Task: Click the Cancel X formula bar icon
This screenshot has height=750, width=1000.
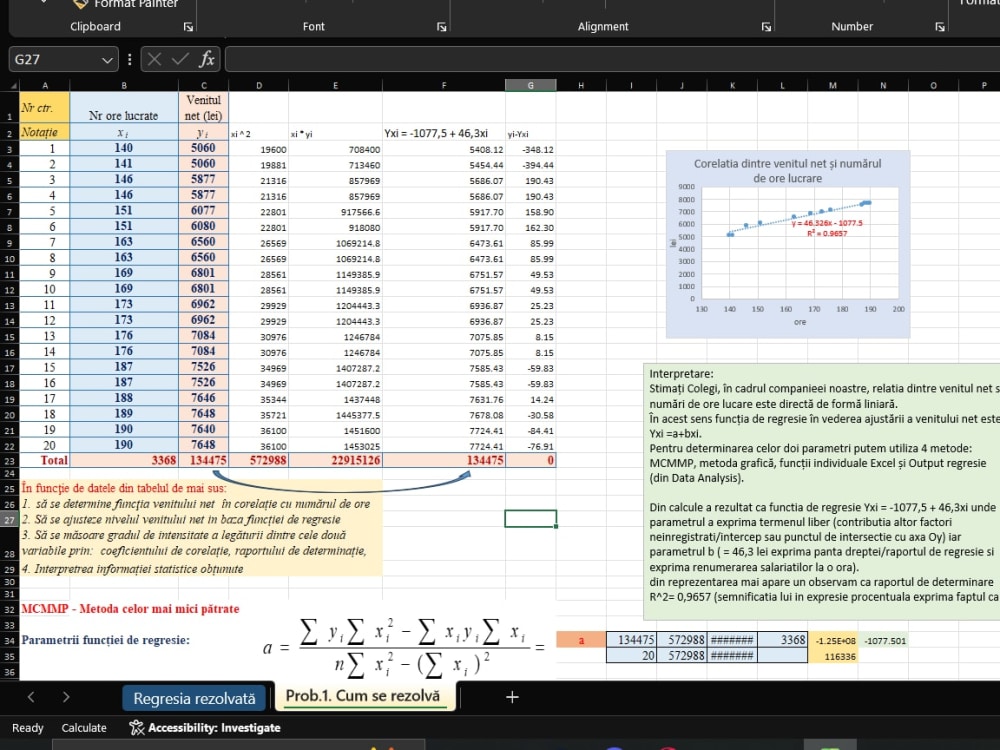Action: 154,59
